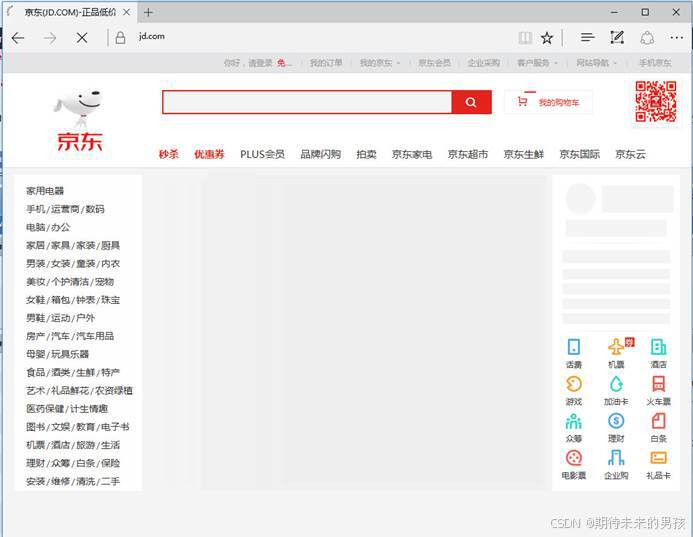The height and width of the screenshot is (537, 693).
Task: Select the 京东(JD.COM)-正品低价 tab
Action: click(x=70, y=12)
